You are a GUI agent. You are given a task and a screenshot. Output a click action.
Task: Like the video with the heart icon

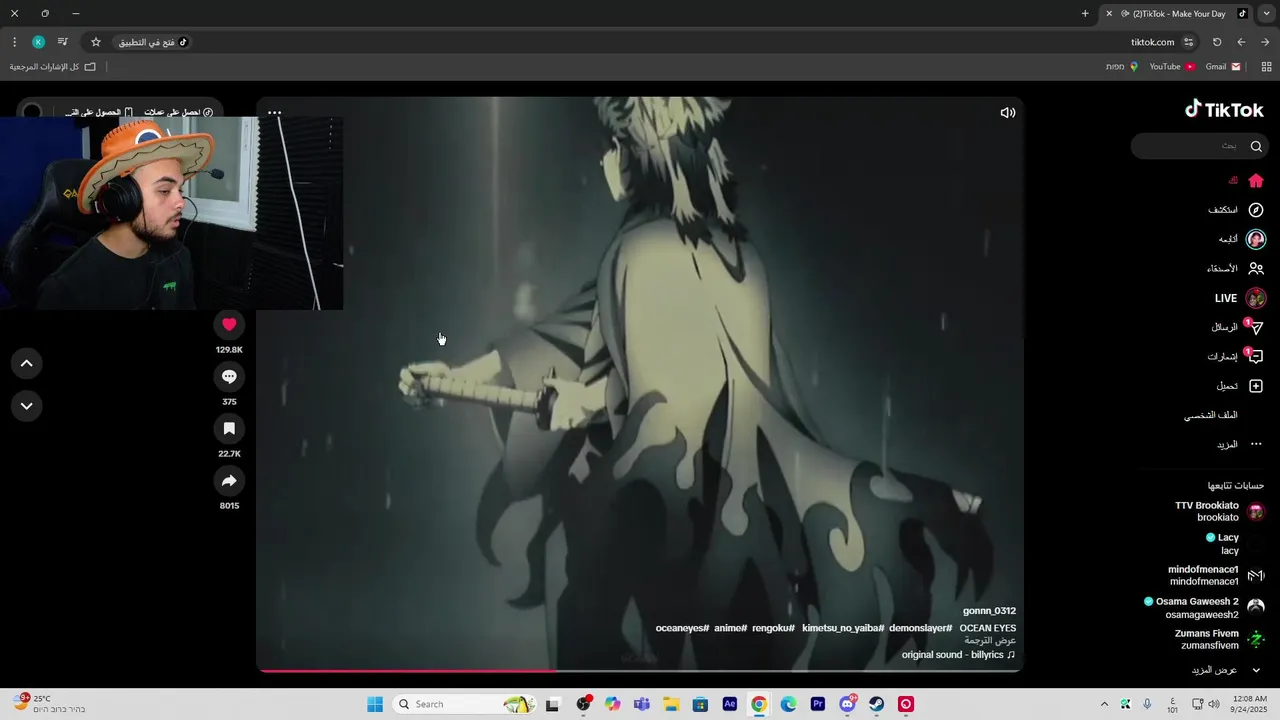point(229,324)
